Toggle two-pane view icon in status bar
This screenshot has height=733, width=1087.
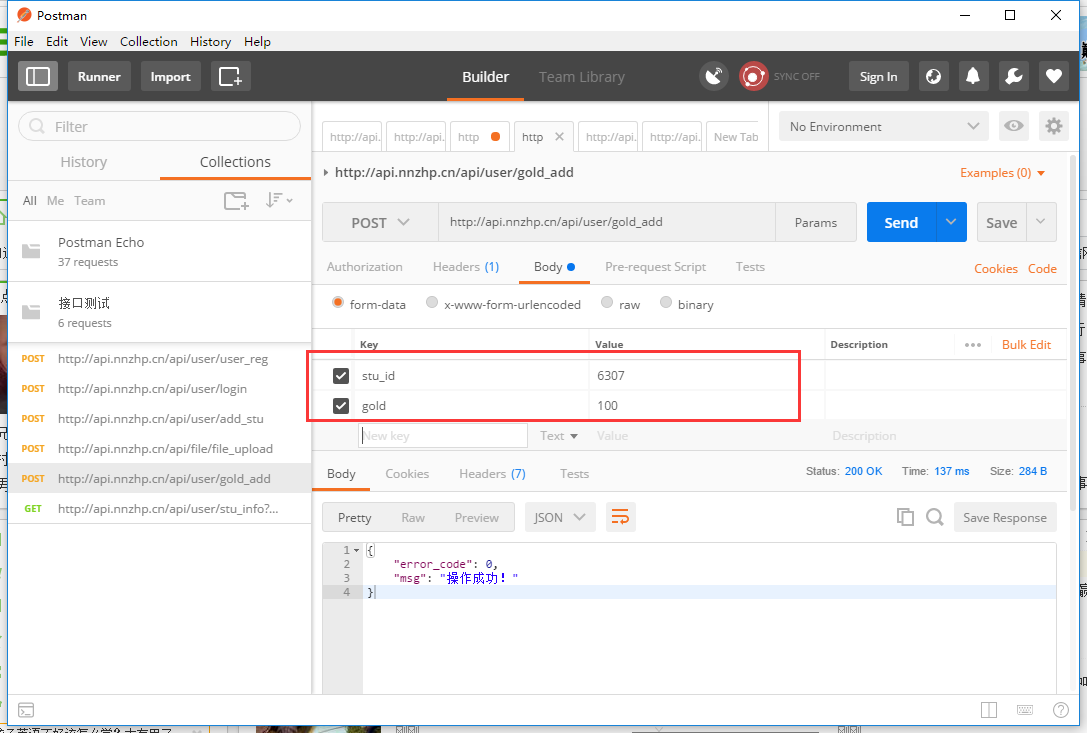[x=989, y=709]
